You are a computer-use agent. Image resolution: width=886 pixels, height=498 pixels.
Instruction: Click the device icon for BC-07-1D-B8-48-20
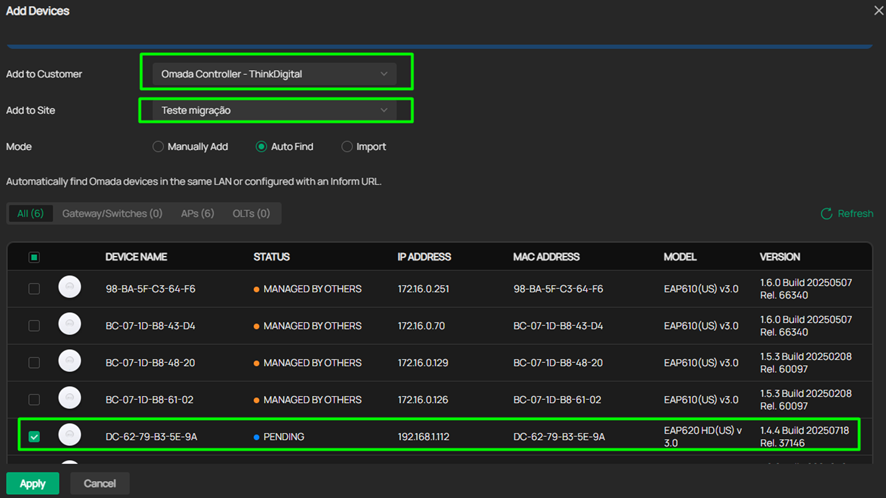[x=69, y=363]
